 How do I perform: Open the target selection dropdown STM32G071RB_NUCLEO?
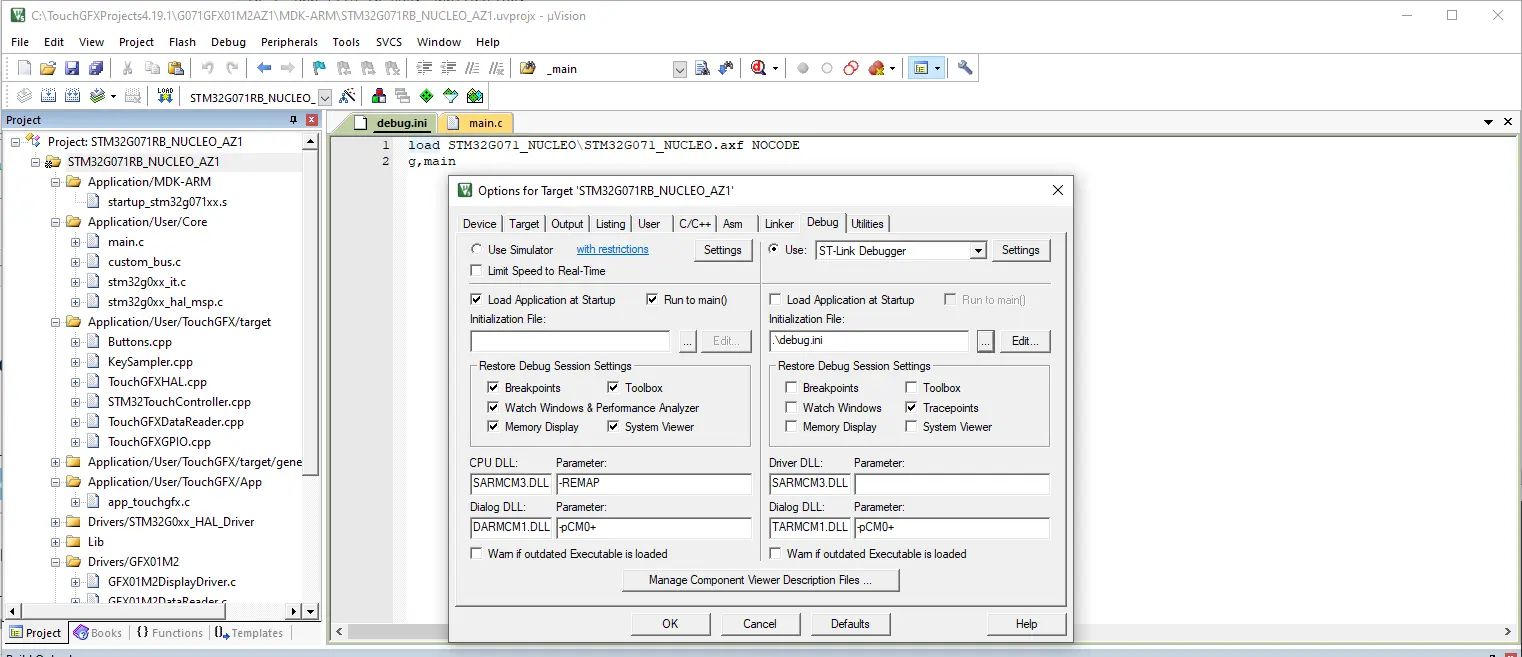point(324,97)
